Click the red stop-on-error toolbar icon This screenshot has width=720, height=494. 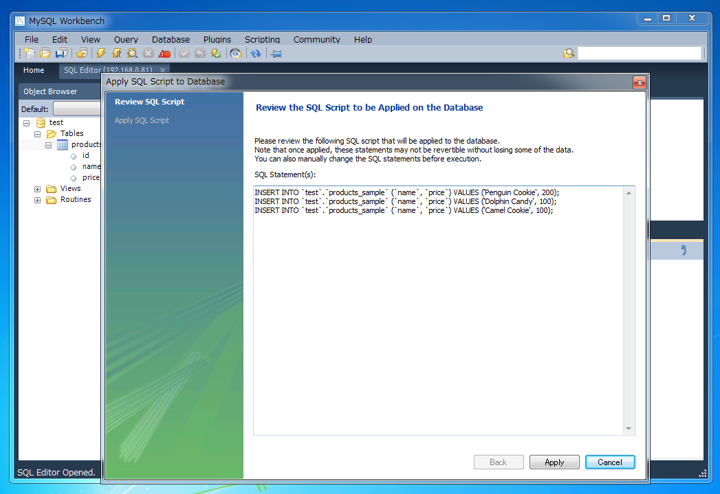pos(164,54)
